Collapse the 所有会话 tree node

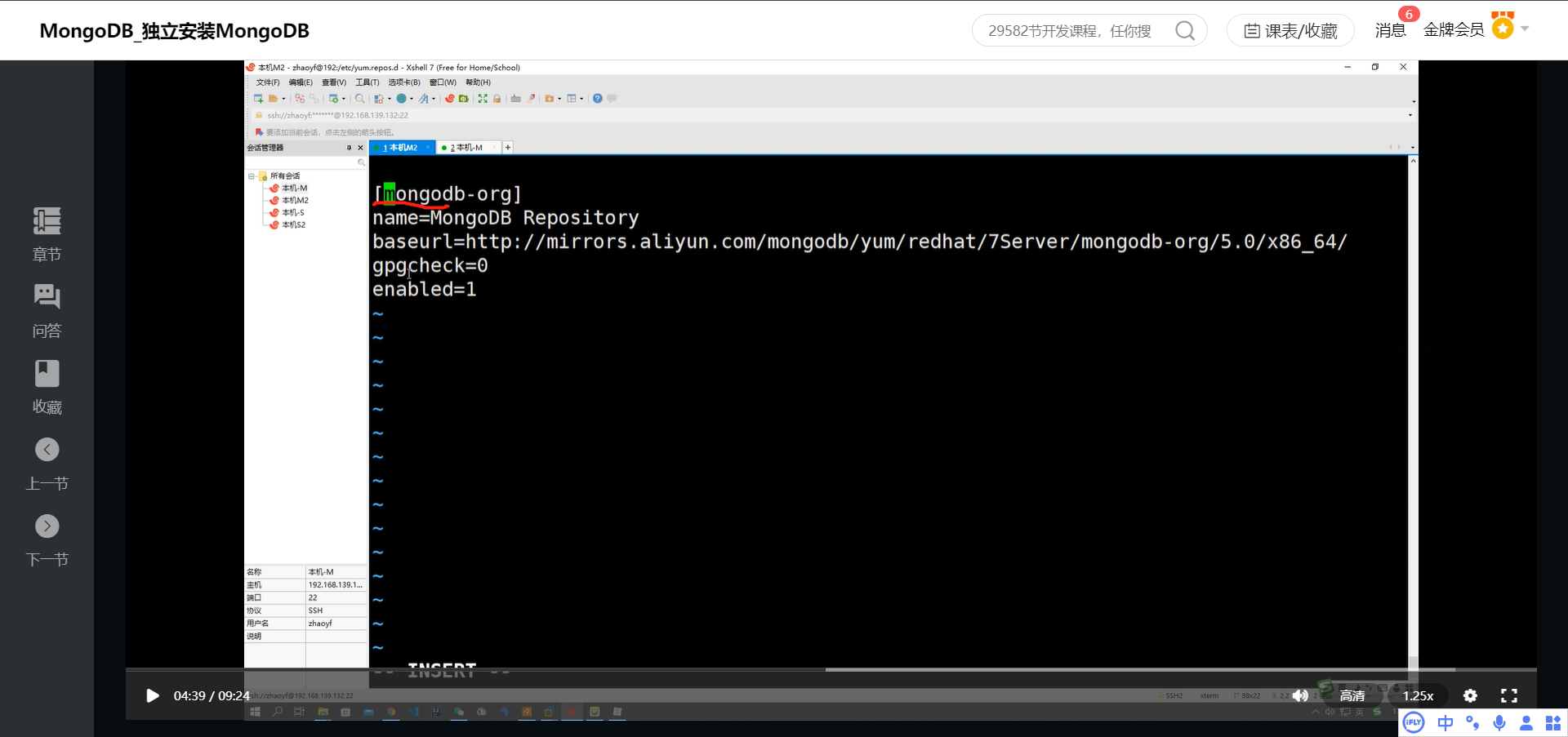(x=252, y=176)
